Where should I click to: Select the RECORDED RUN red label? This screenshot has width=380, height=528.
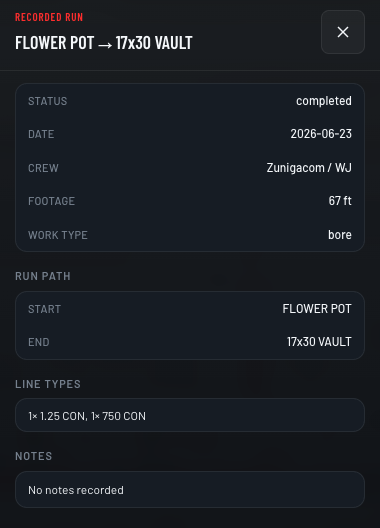coord(49,17)
